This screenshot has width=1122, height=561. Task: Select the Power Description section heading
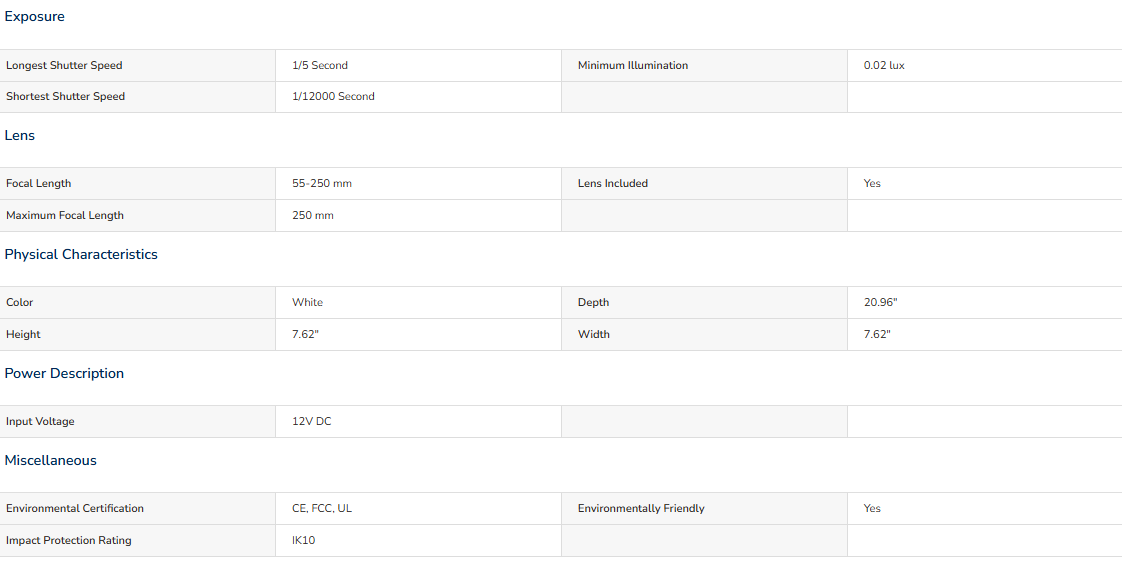64,374
